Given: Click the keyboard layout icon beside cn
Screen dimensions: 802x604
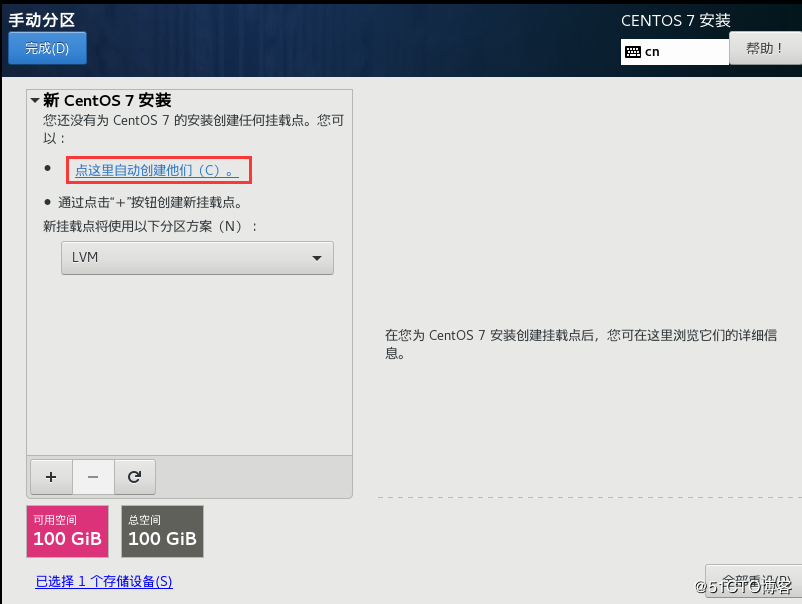Looking at the screenshot, I should 633,52.
